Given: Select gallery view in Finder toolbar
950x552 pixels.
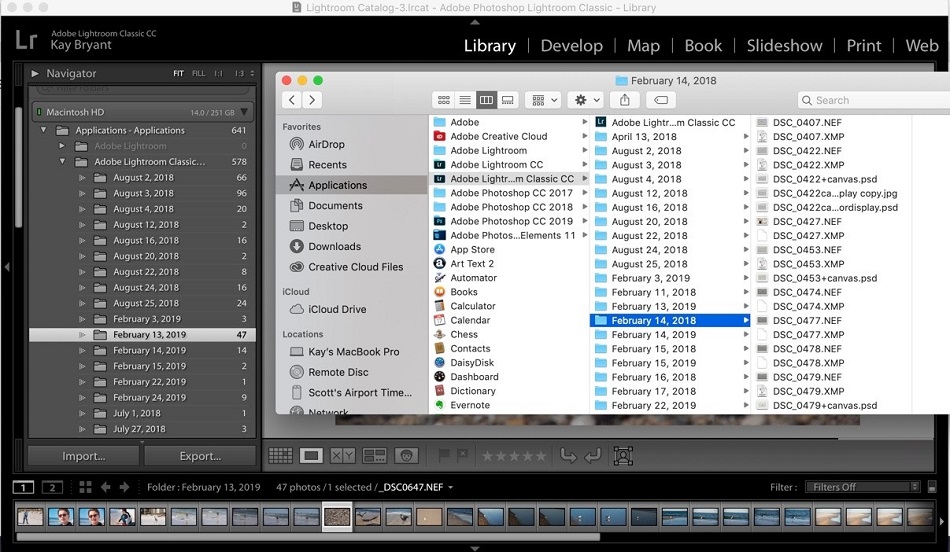Looking at the screenshot, I should click(x=508, y=100).
